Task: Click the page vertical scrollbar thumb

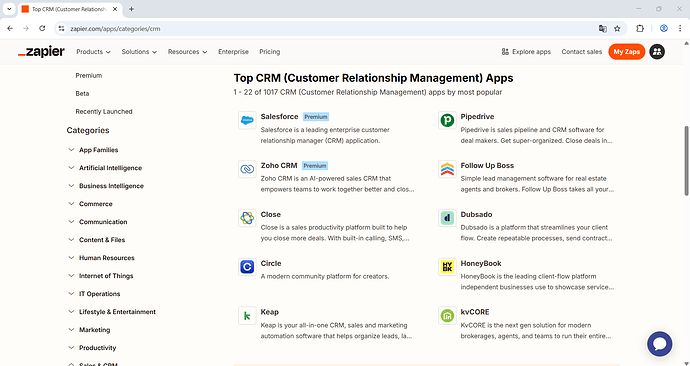Action: point(686,161)
